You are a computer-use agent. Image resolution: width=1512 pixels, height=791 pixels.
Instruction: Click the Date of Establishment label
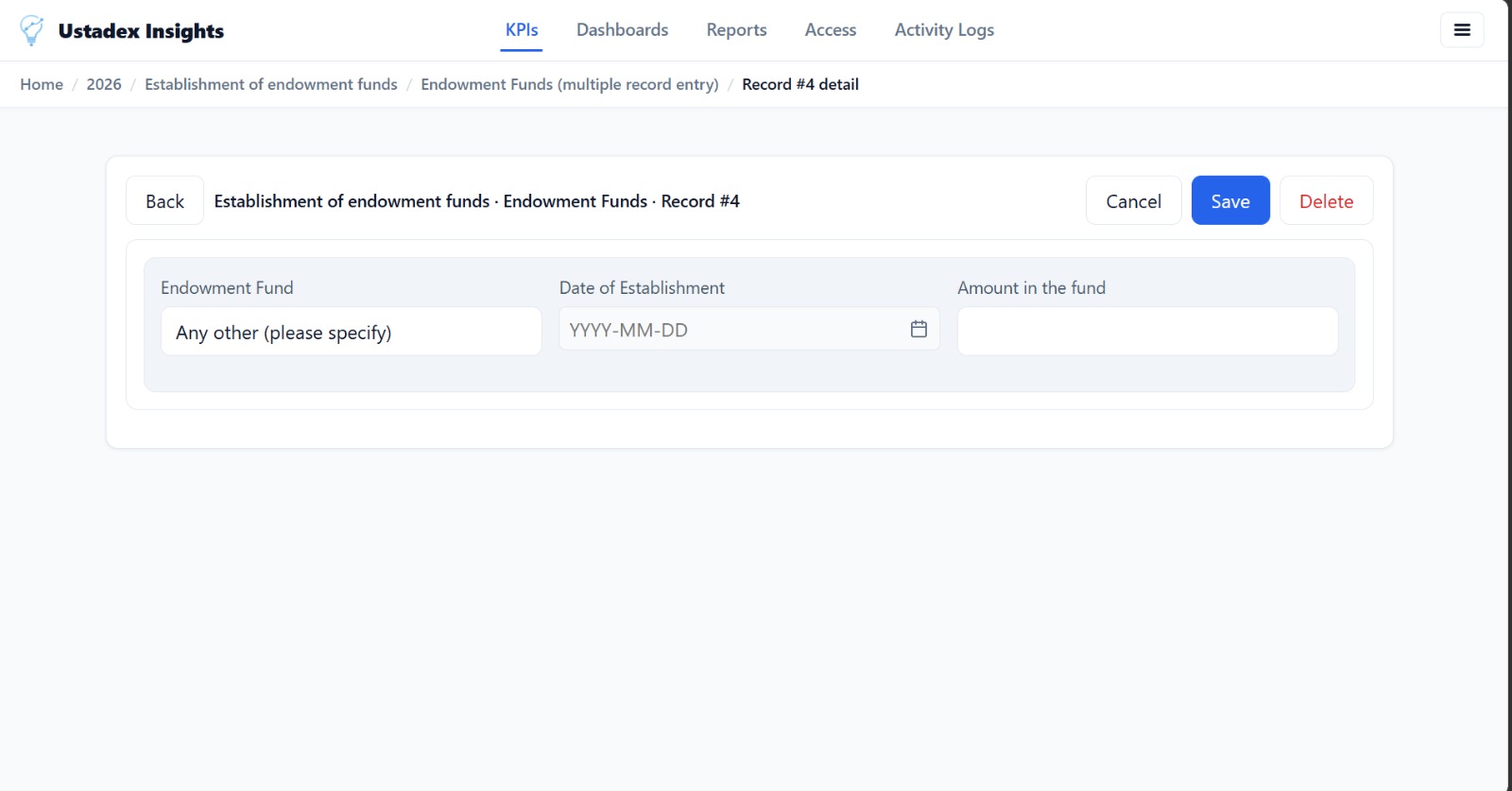click(x=642, y=288)
